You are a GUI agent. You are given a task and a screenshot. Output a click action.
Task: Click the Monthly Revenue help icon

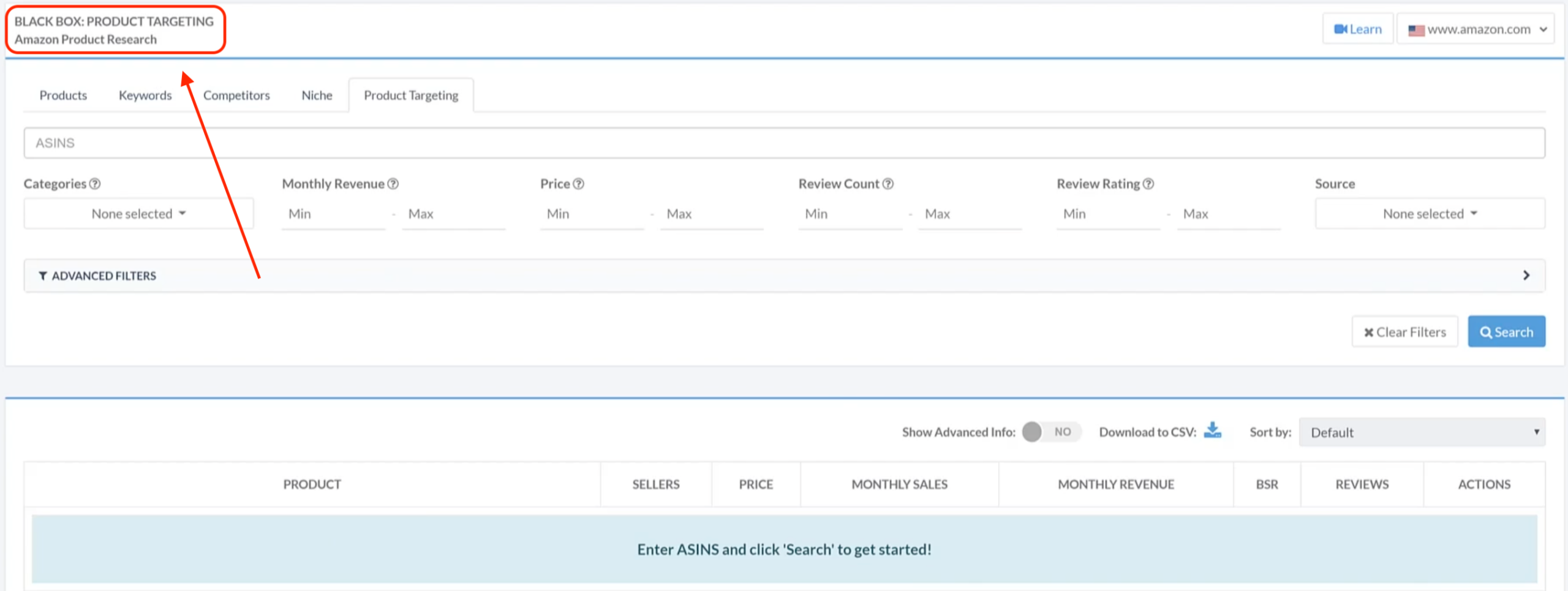point(393,184)
